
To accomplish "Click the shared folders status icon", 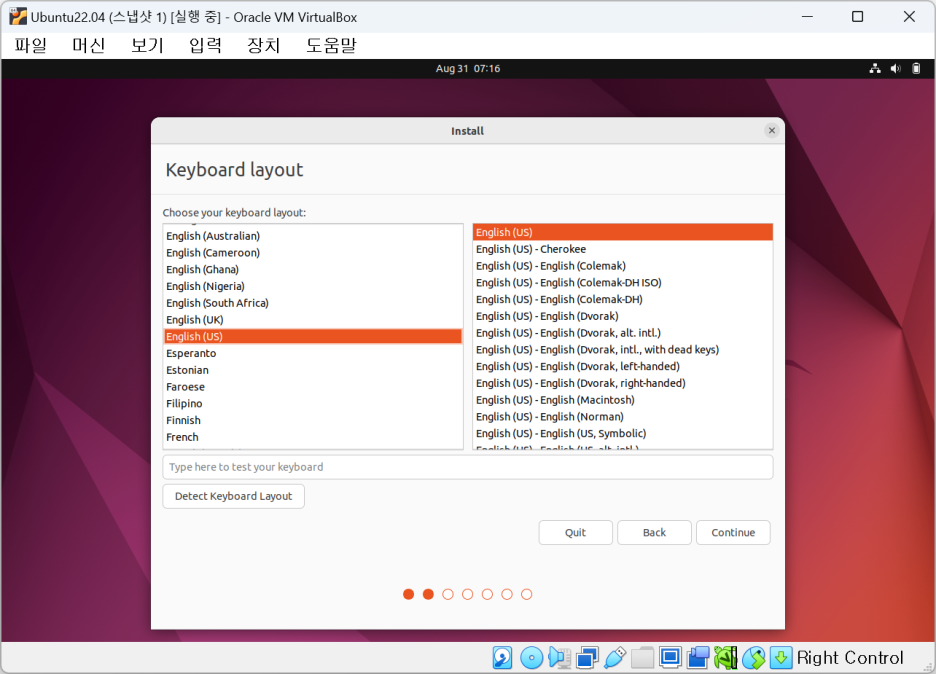I will pos(642,658).
